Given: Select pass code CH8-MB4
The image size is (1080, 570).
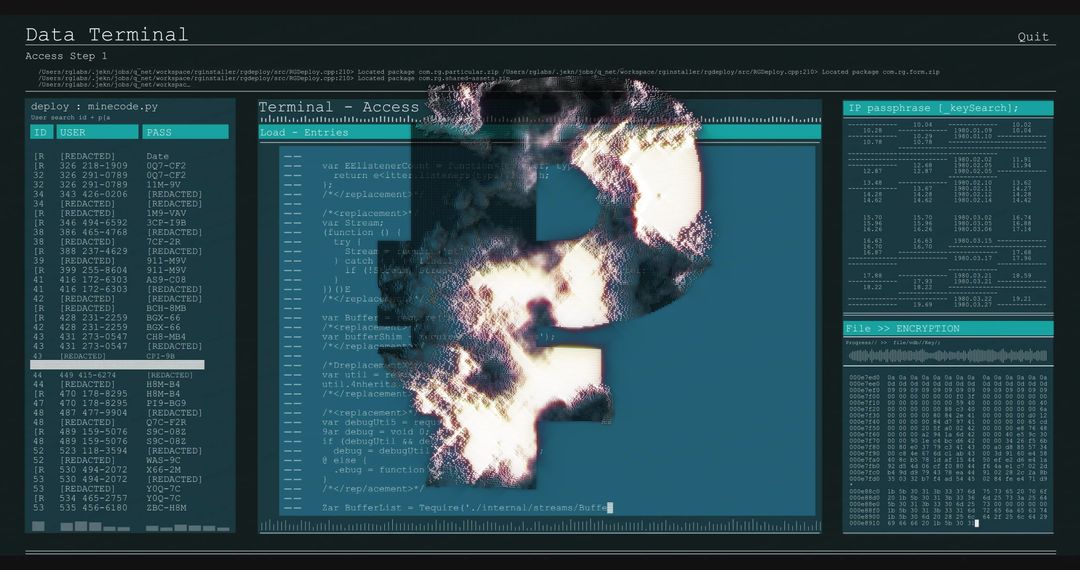Looking at the screenshot, I should pyautogui.click(x=166, y=337).
